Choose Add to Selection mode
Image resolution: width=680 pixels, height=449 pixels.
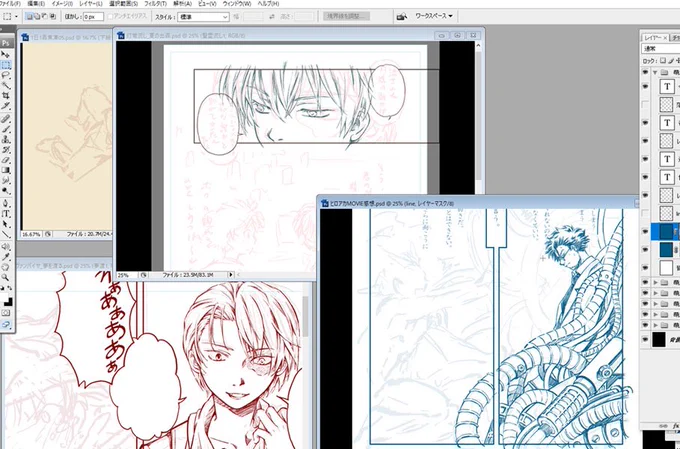[x=37, y=16]
